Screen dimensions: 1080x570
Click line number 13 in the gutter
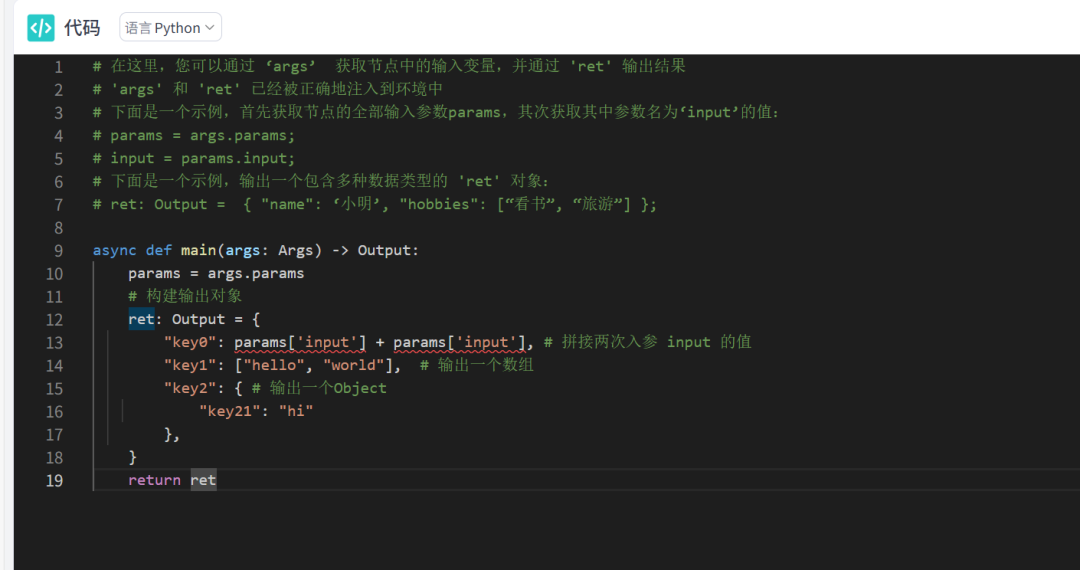point(54,343)
